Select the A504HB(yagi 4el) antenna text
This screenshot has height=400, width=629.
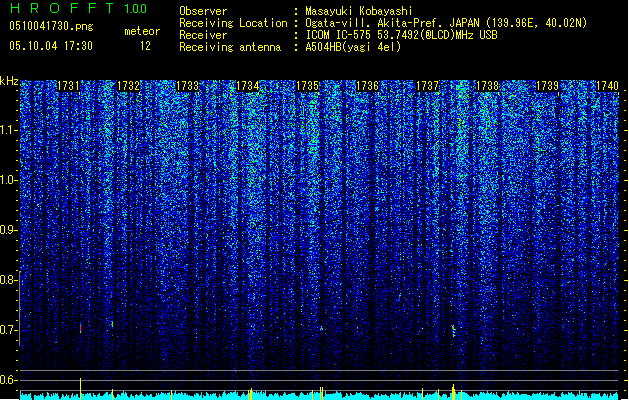(x=353, y=47)
